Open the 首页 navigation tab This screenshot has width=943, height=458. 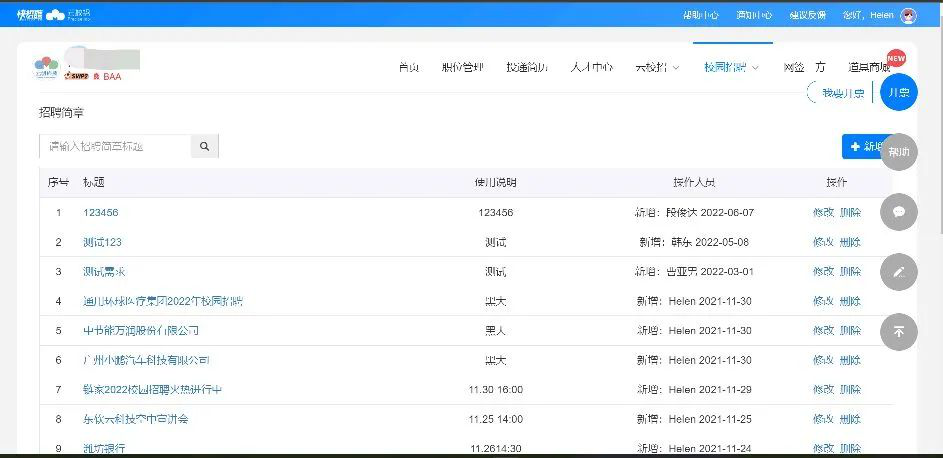click(x=408, y=68)
